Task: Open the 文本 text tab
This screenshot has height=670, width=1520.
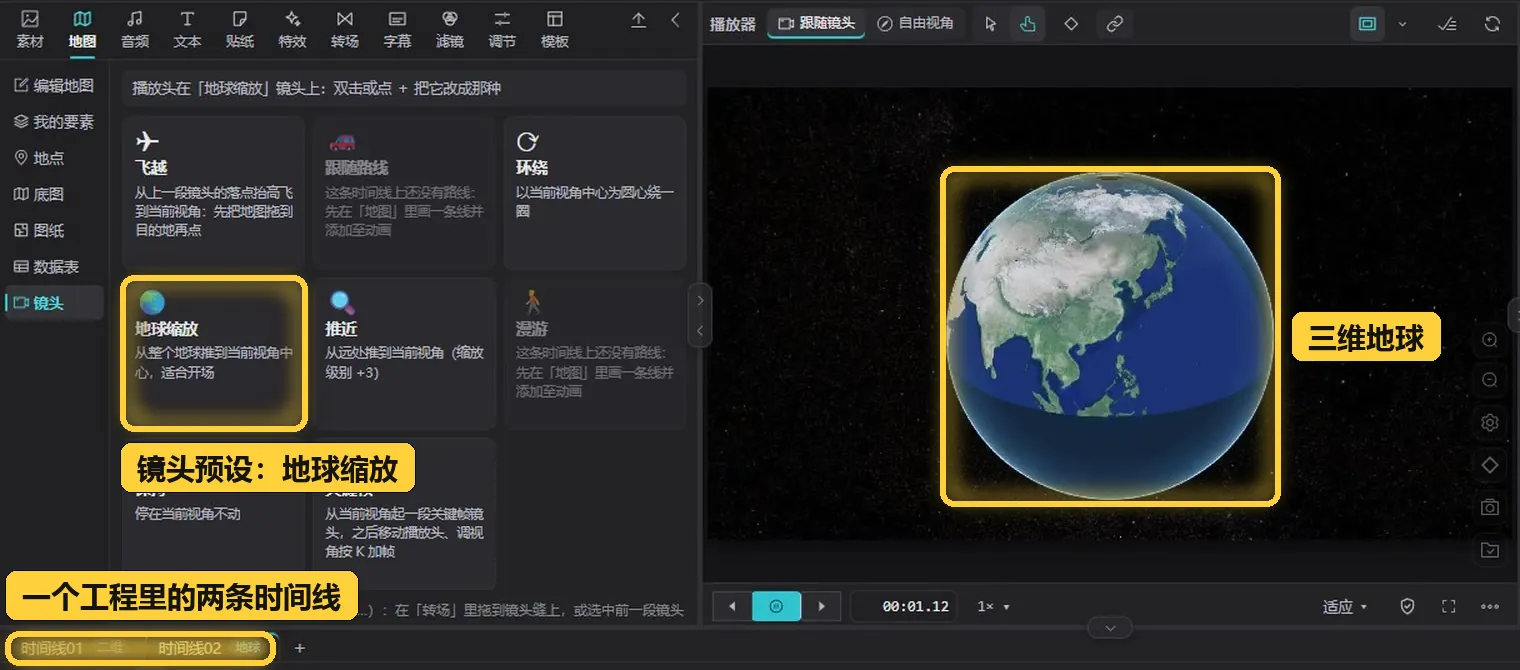Action: [187, 29]
